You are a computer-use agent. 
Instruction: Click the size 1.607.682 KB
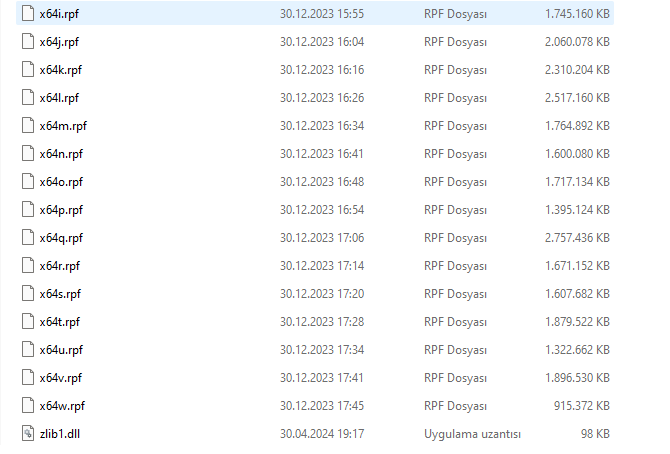click(x=577, y=294)
